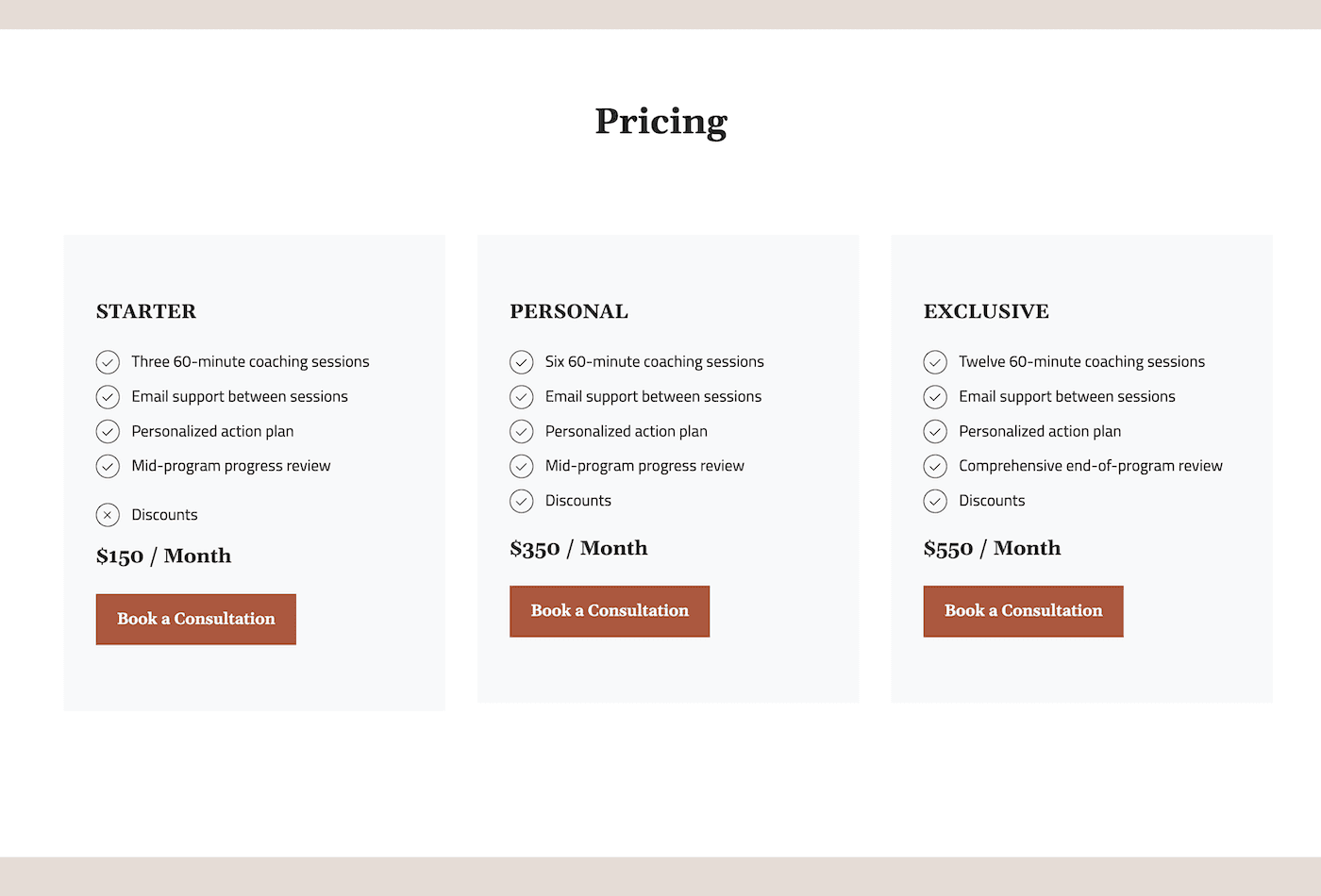
Task: Click the checkmark beside Starter Personalized action plan
Action: pos(108,431)
